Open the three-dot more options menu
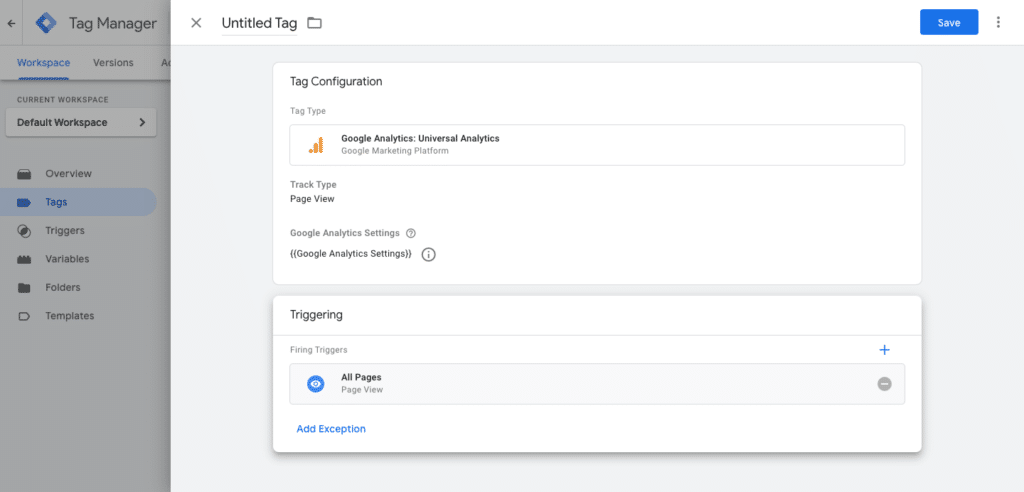 coord(998,22)
